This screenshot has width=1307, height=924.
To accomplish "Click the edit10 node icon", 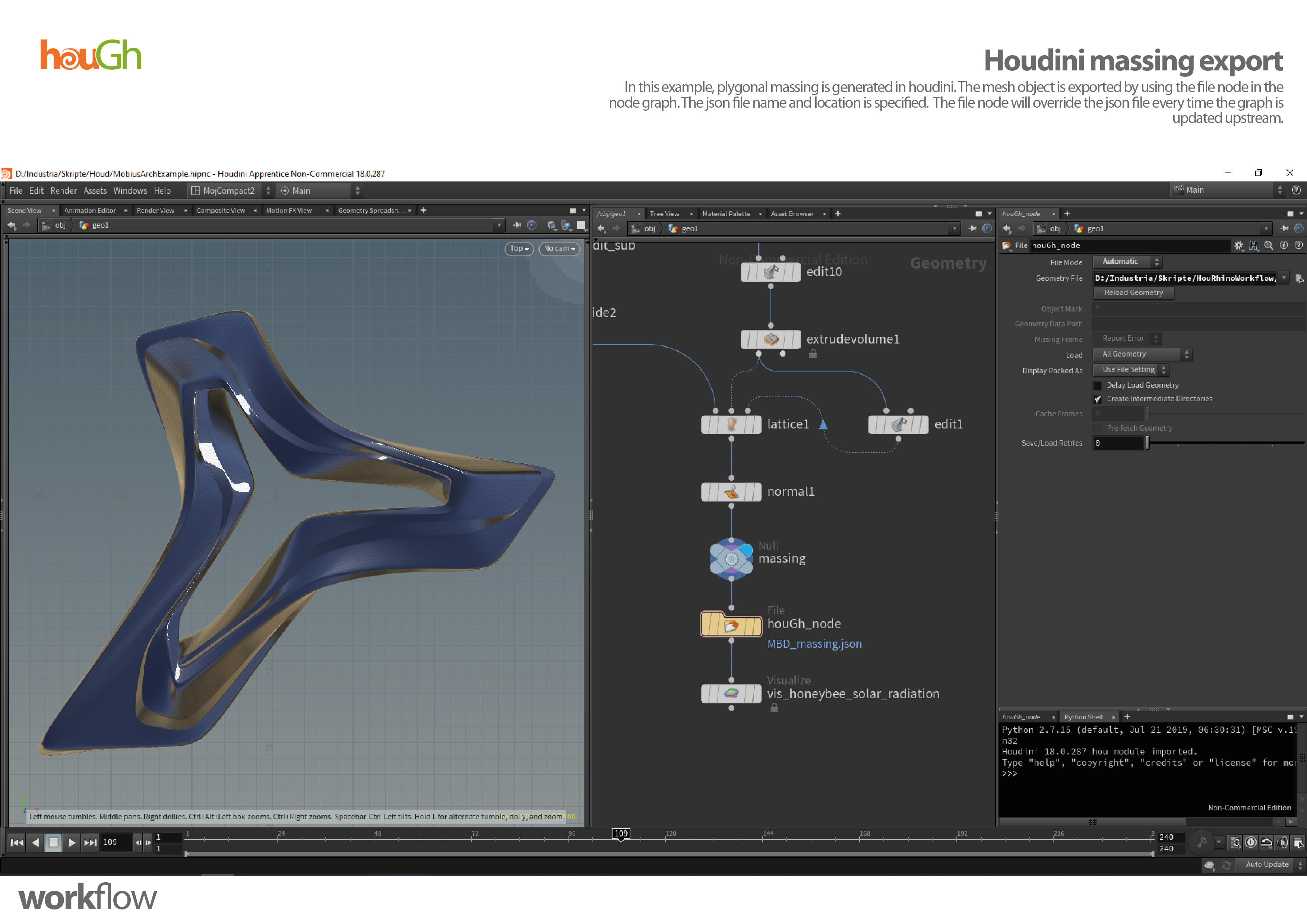I will coord(770,272).
